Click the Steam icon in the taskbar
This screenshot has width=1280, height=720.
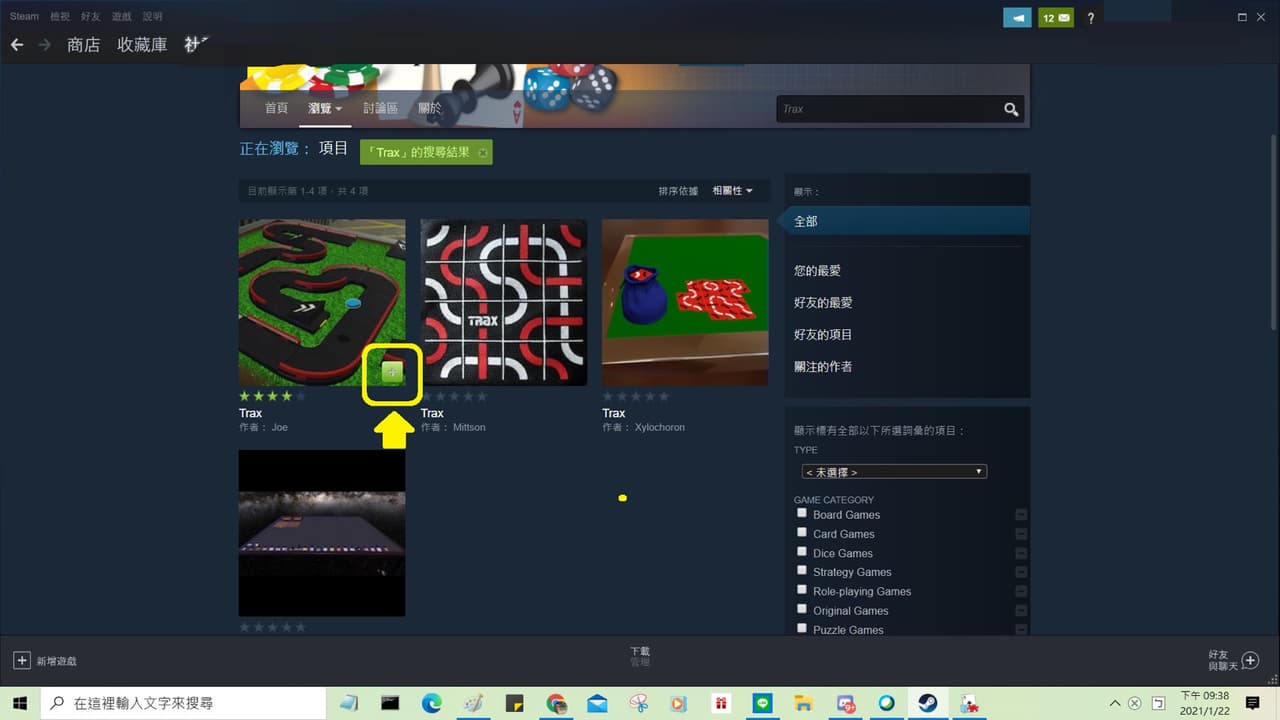click(927, 703)
